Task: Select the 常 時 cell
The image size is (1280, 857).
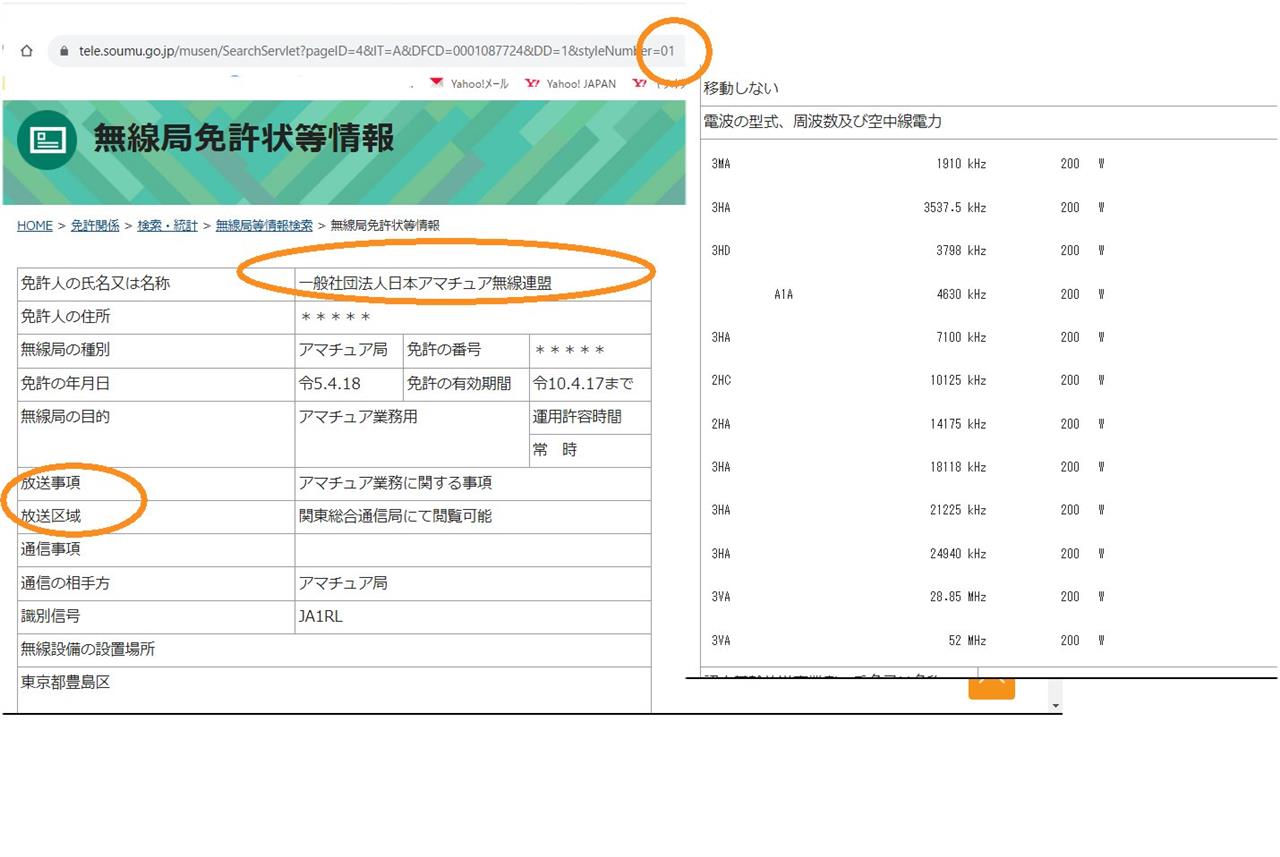Action: [x=590, y=450]
